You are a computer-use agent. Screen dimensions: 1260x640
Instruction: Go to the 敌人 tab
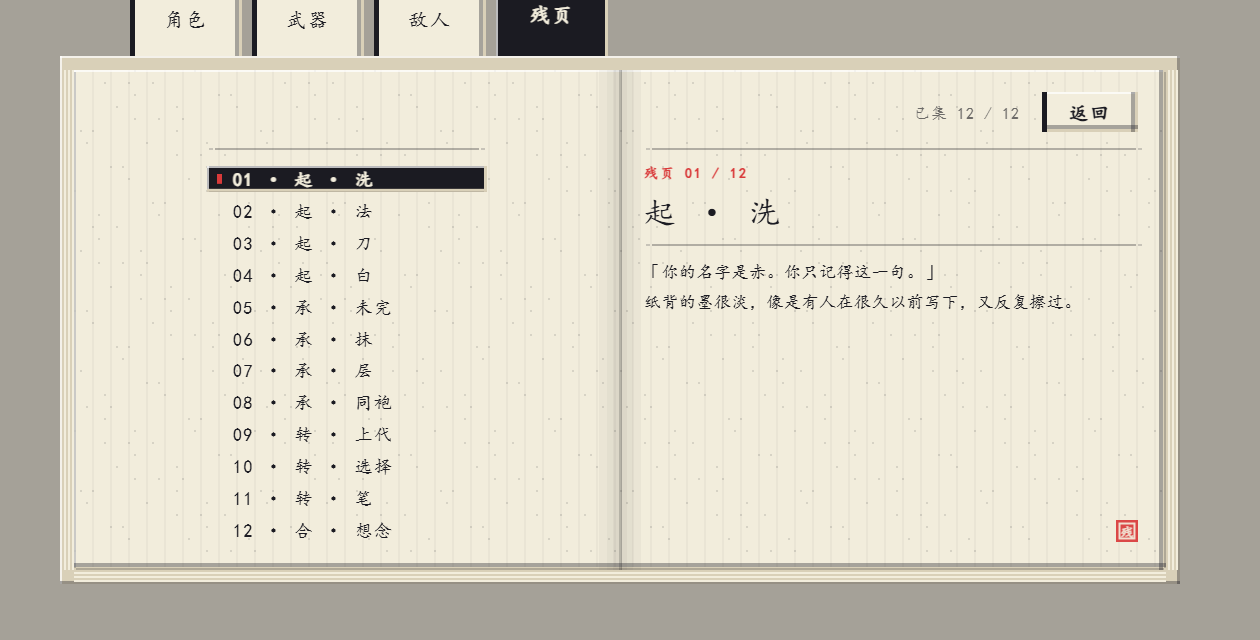point(429,27)
